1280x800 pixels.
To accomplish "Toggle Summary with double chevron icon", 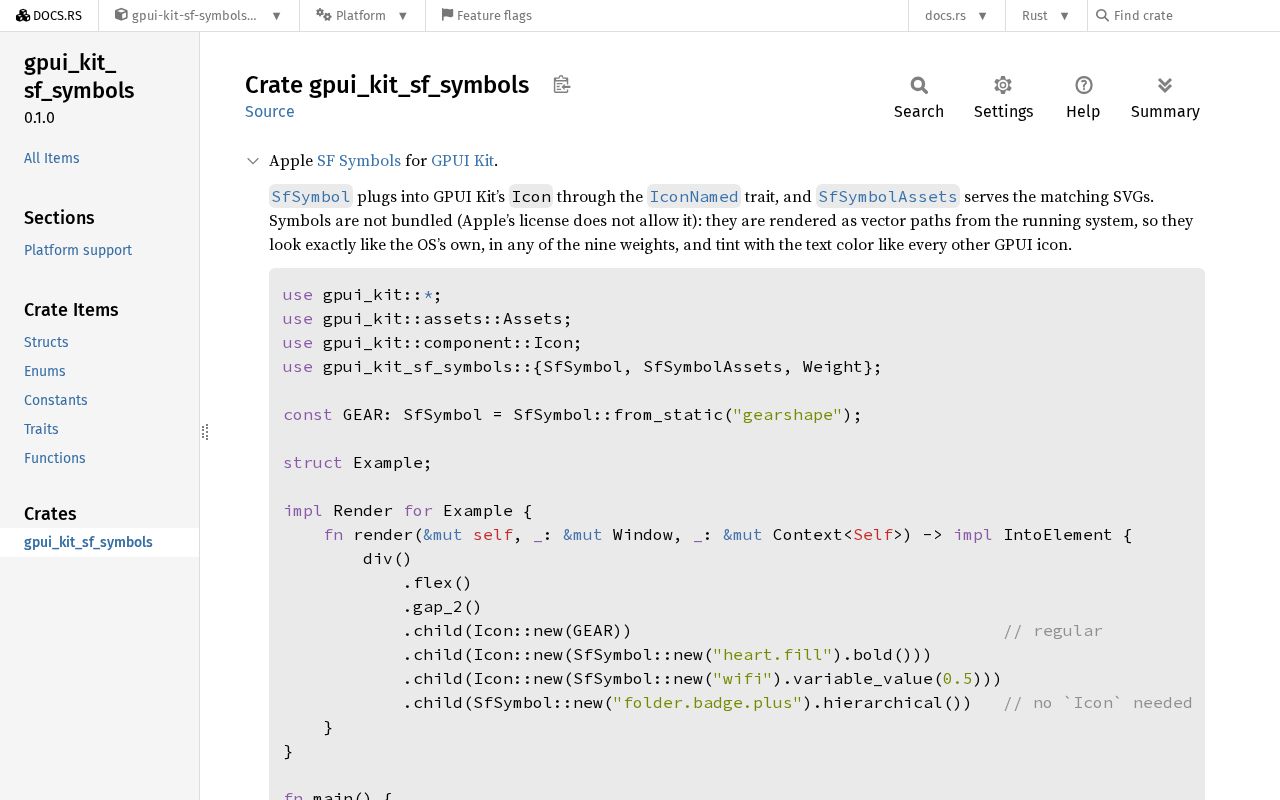I will [x=1165, y=86].
